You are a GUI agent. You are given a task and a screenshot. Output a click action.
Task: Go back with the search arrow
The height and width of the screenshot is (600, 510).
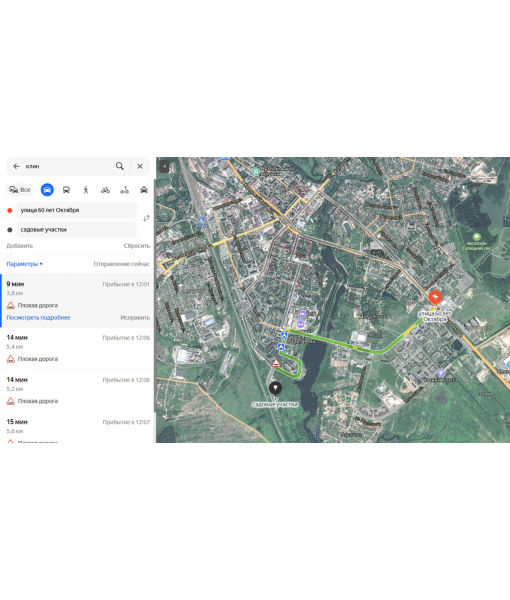point(16,166)
